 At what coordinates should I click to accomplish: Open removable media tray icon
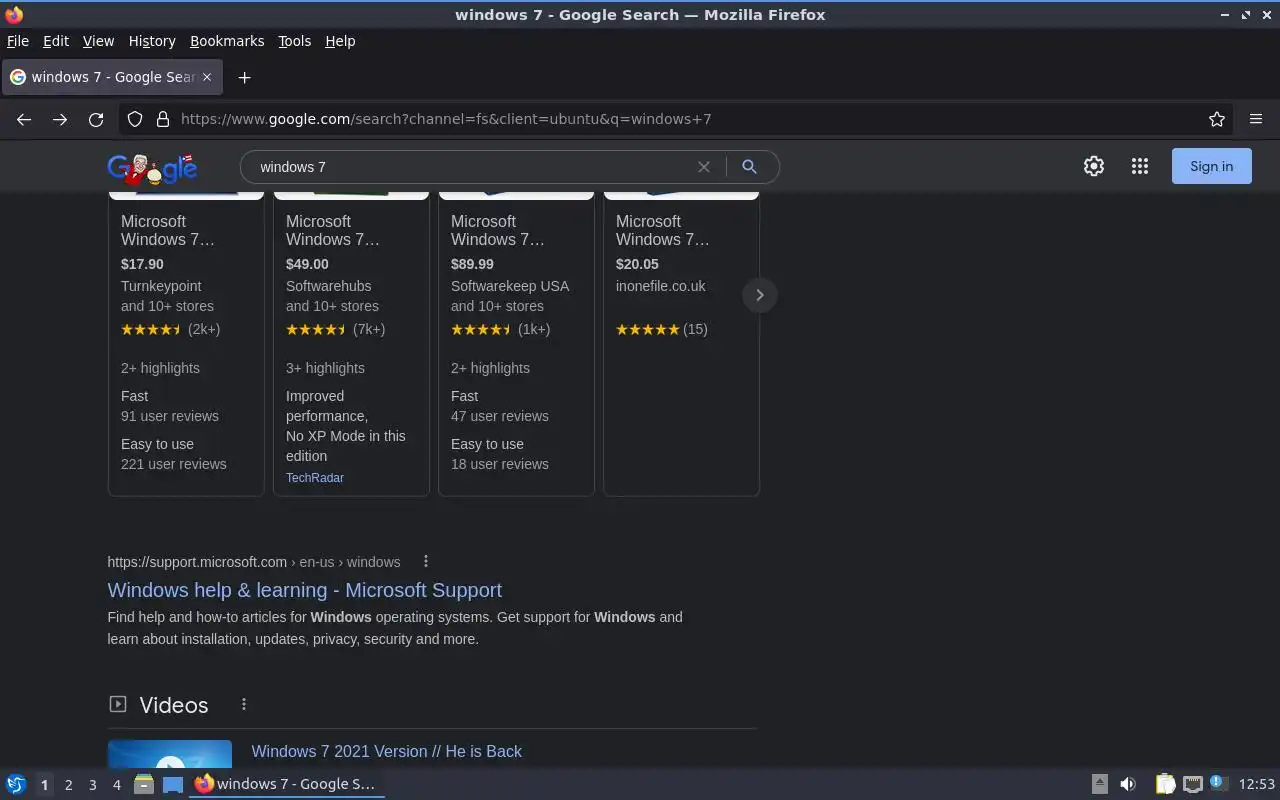pos(1099,784)
